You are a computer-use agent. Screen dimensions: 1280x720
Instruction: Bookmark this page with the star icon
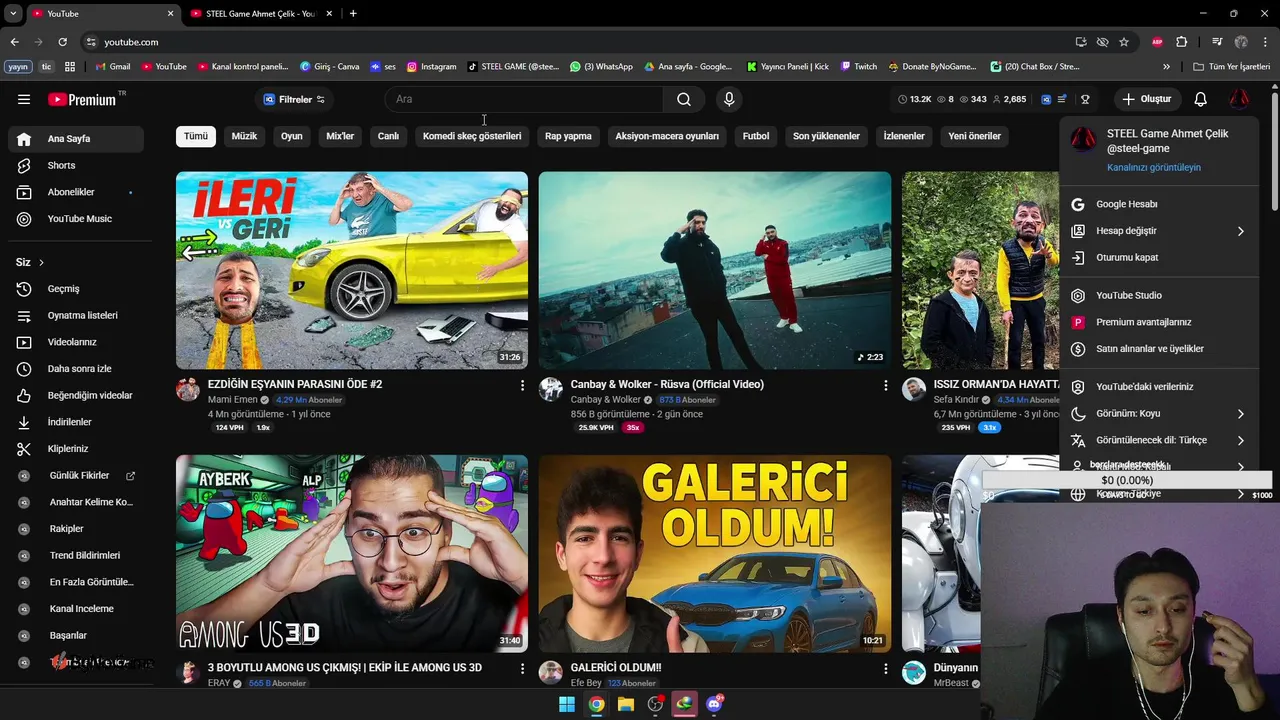[x=1124, y=42]
